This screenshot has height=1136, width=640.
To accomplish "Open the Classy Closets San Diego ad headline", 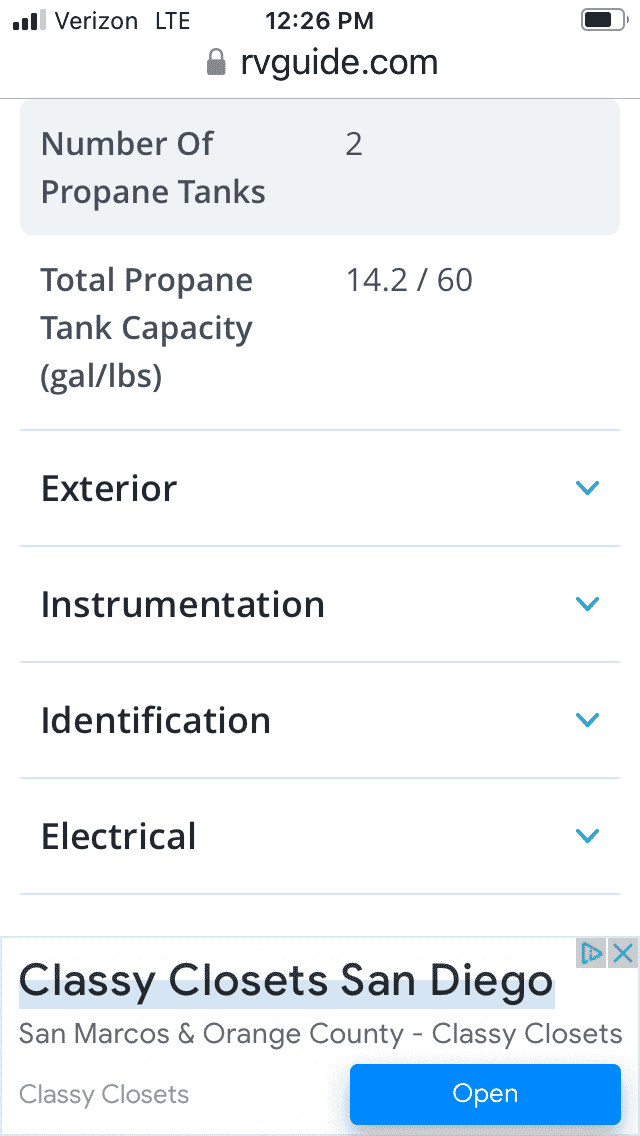I will point(286,982).
